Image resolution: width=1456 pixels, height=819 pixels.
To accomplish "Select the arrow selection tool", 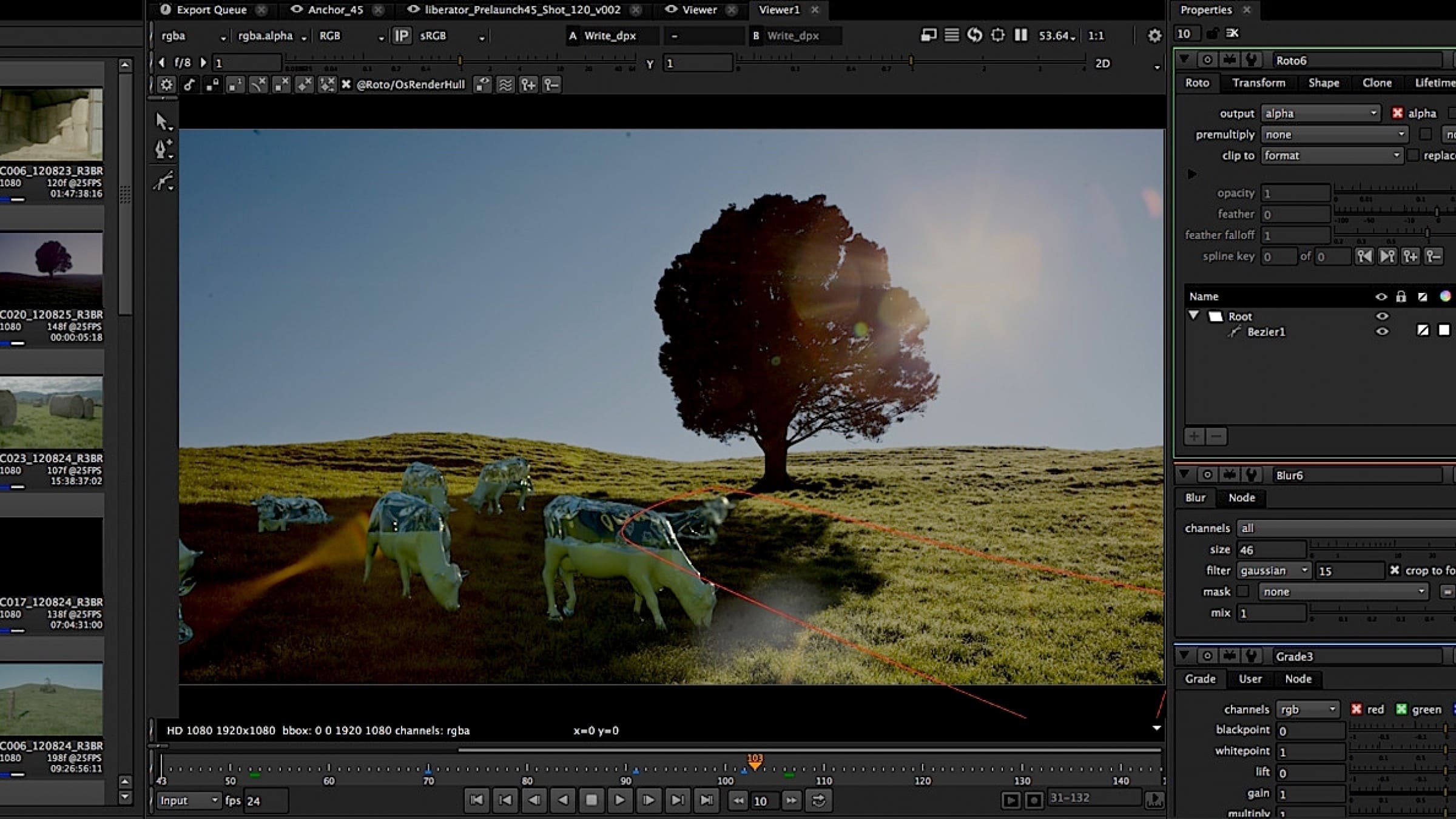I will pyautogui.click(x=163, y=121).
